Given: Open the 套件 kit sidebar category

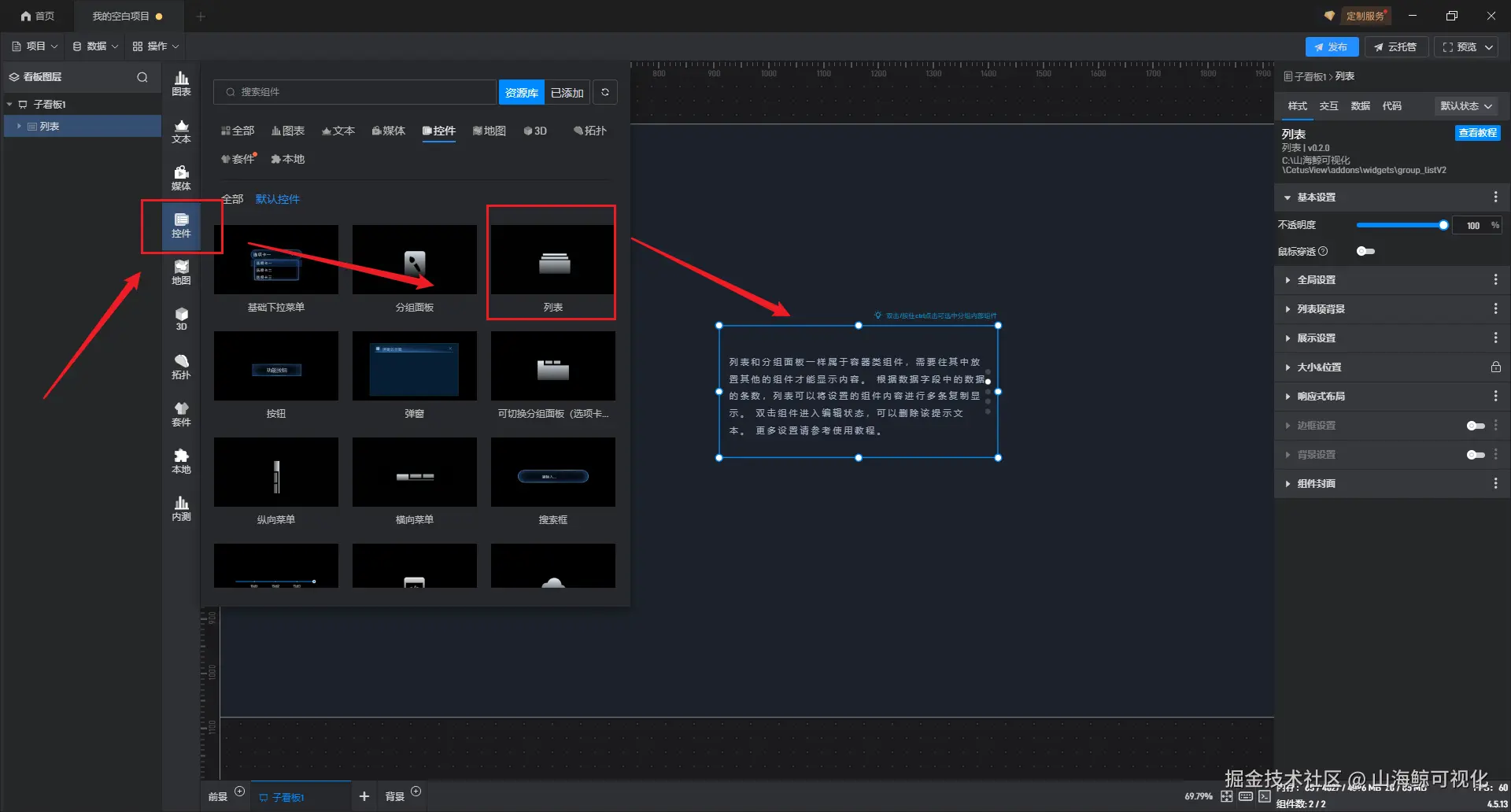Looking at the screenshot, I should click(x=181, y=415).
